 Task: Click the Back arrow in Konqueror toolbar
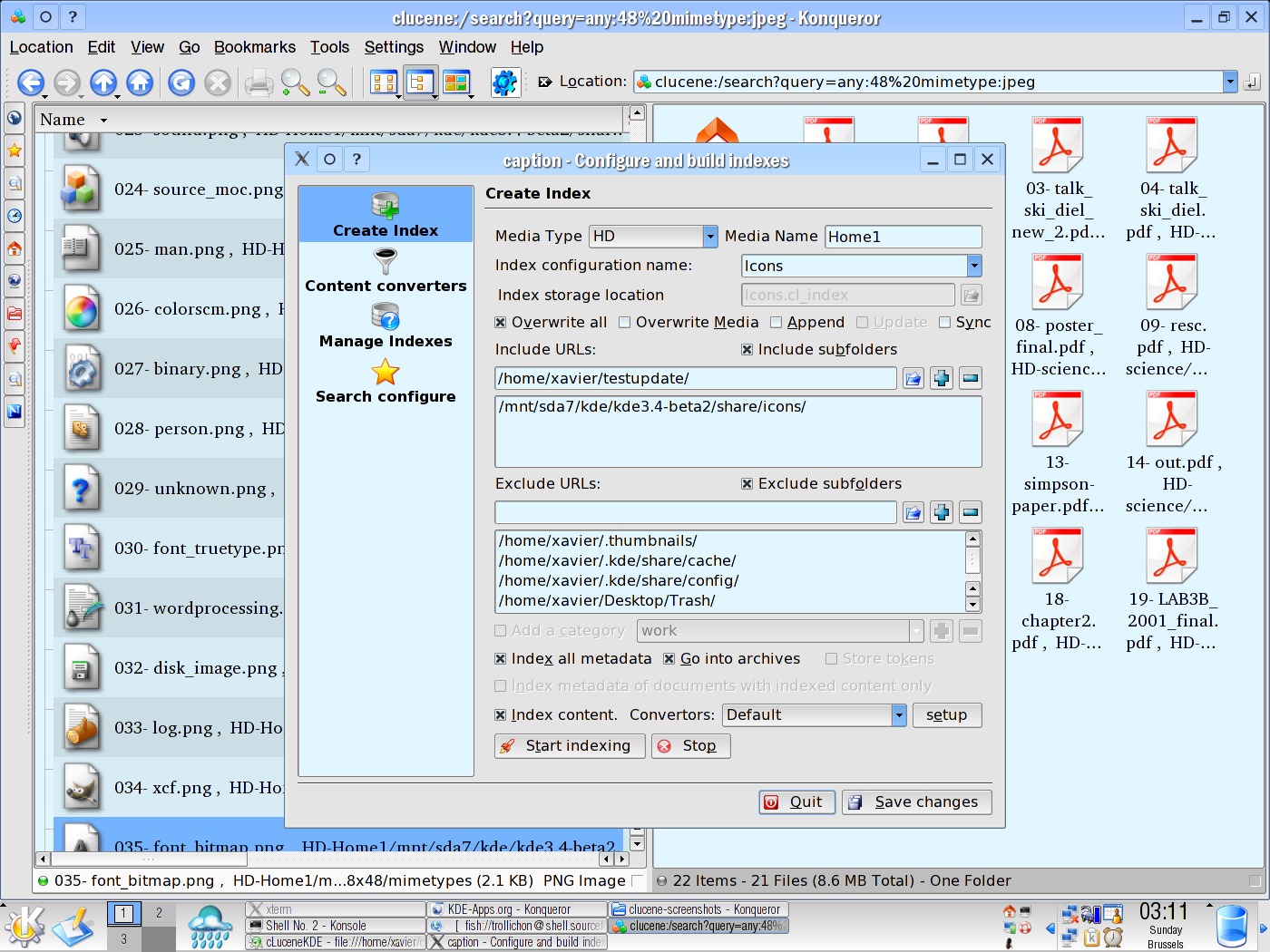point(31,83)
